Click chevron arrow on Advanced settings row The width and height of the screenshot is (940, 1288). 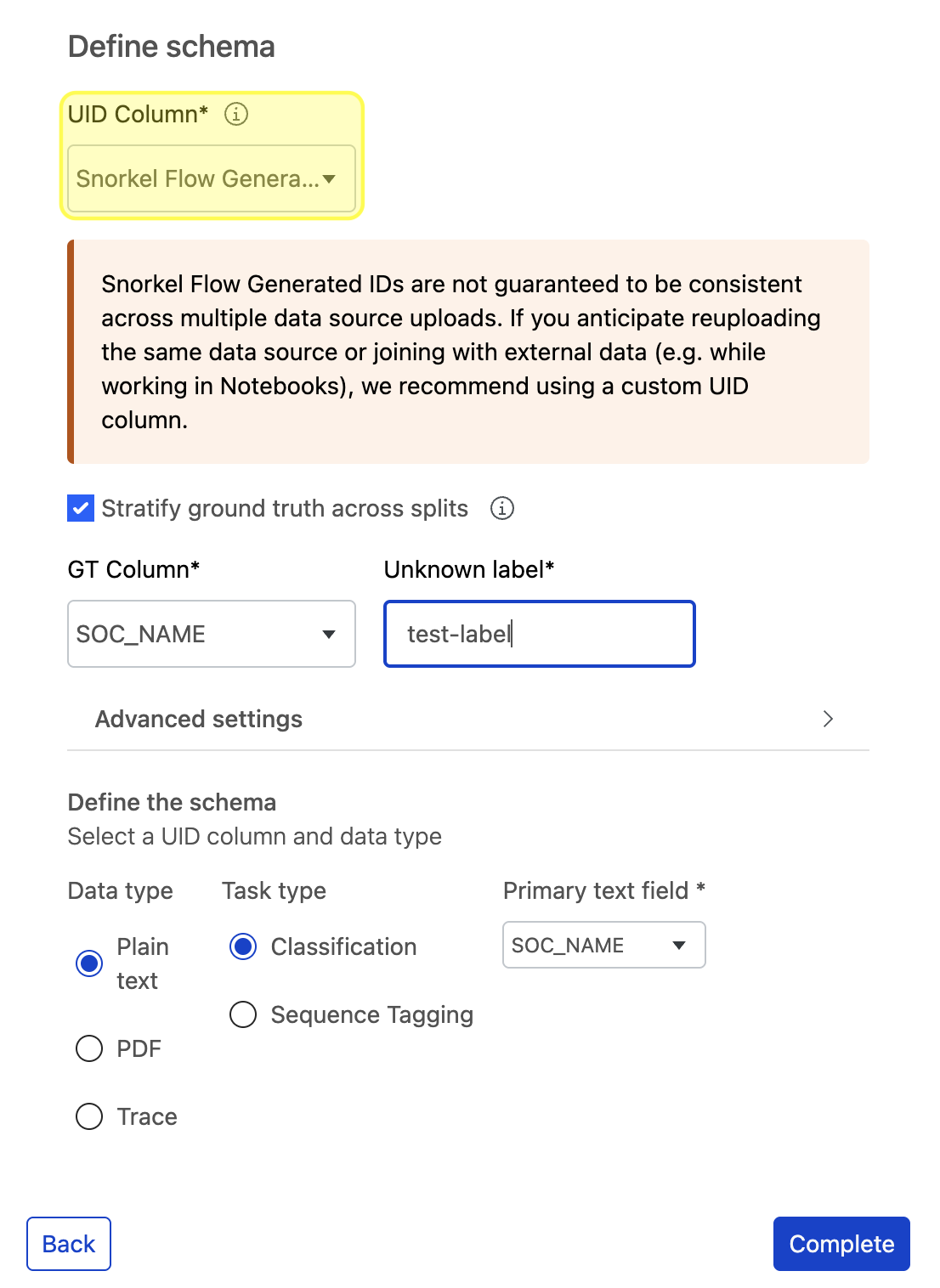(828, 719)
